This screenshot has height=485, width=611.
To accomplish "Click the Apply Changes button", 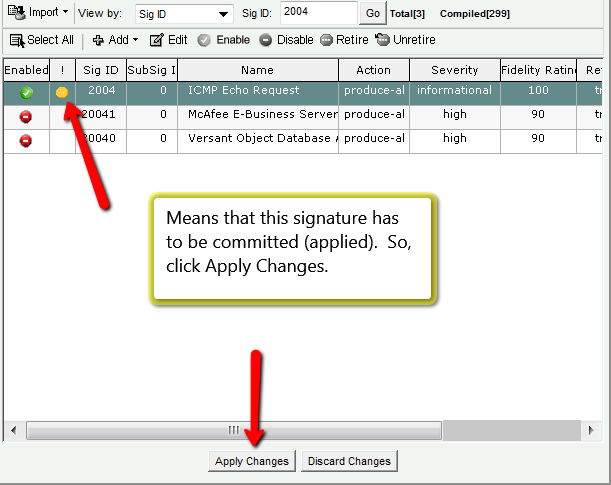I will point(252,461).
